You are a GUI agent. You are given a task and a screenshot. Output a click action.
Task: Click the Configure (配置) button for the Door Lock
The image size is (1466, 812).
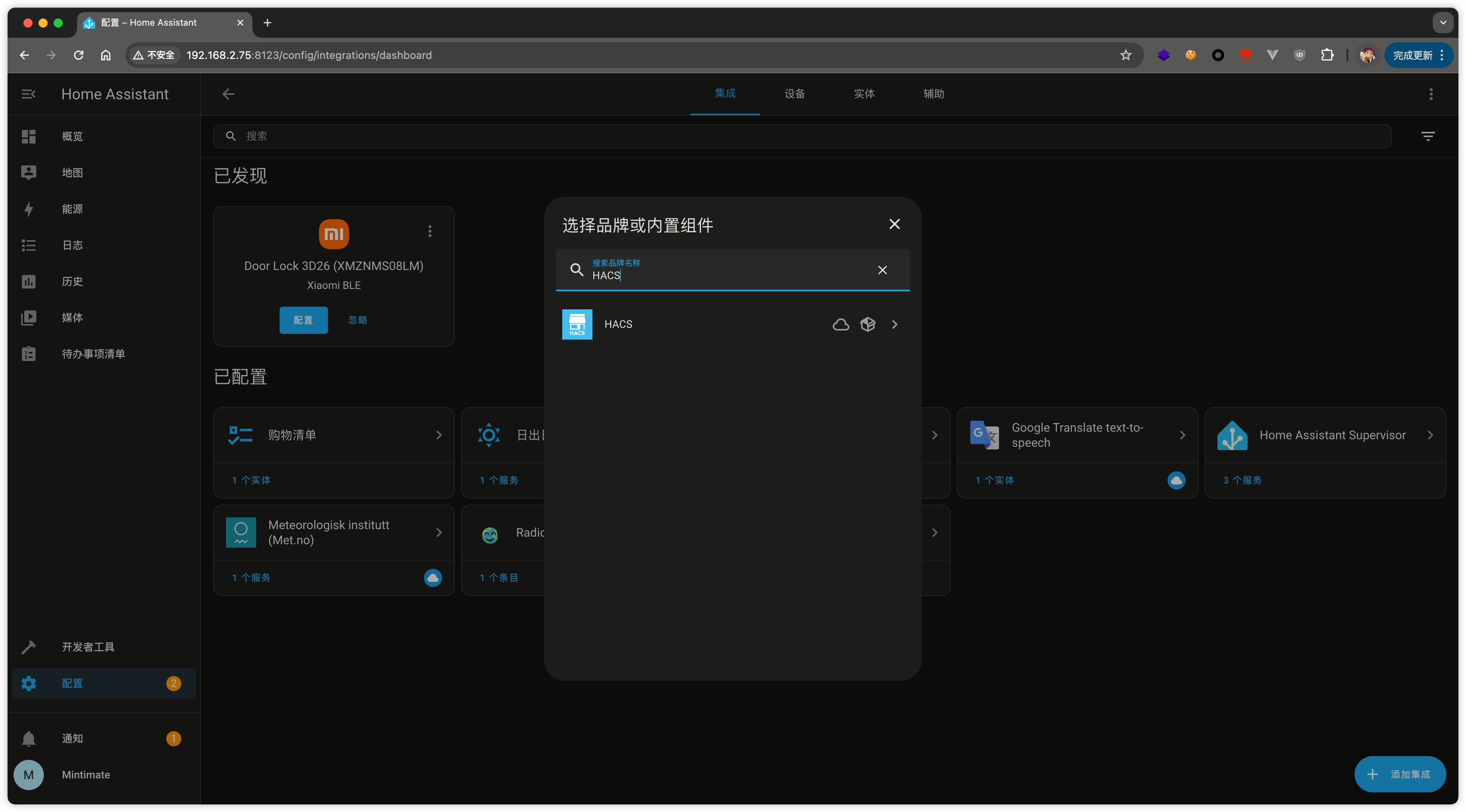click(303, 320)
